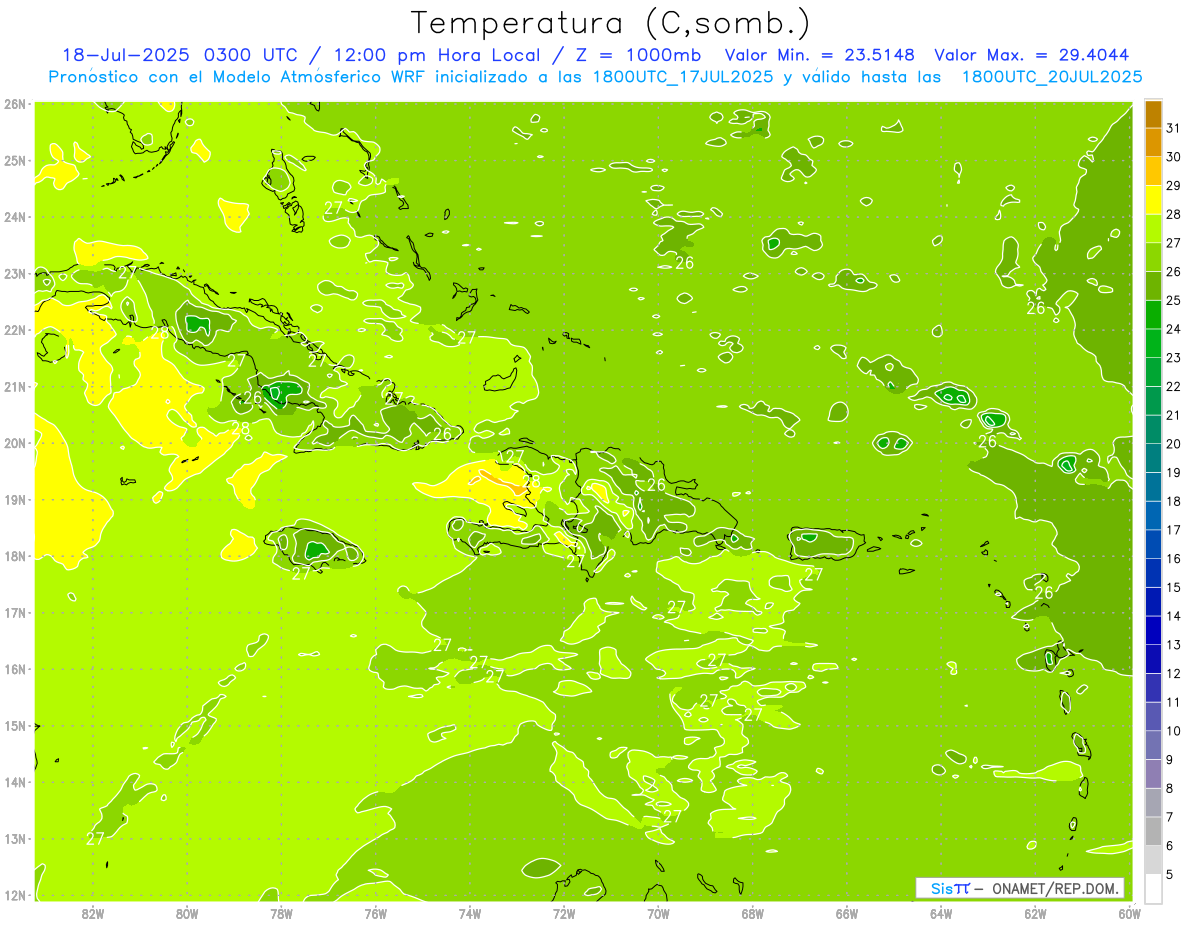Viewport: 1200px width, 927px height.
Task: Click the gray band between 6 and 7
Action: 1153,831
